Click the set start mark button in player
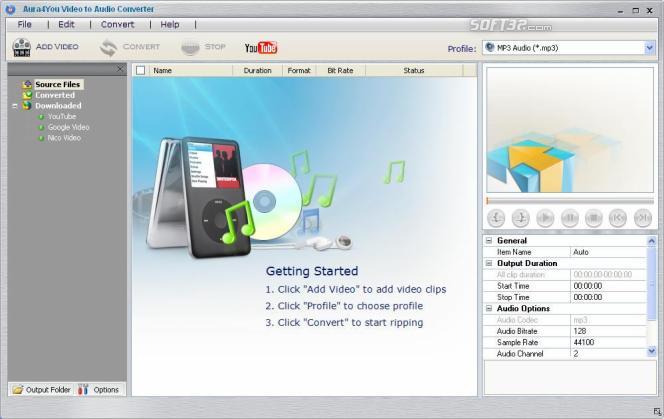This screenshot has width=664, height=419. coord(496,218)
